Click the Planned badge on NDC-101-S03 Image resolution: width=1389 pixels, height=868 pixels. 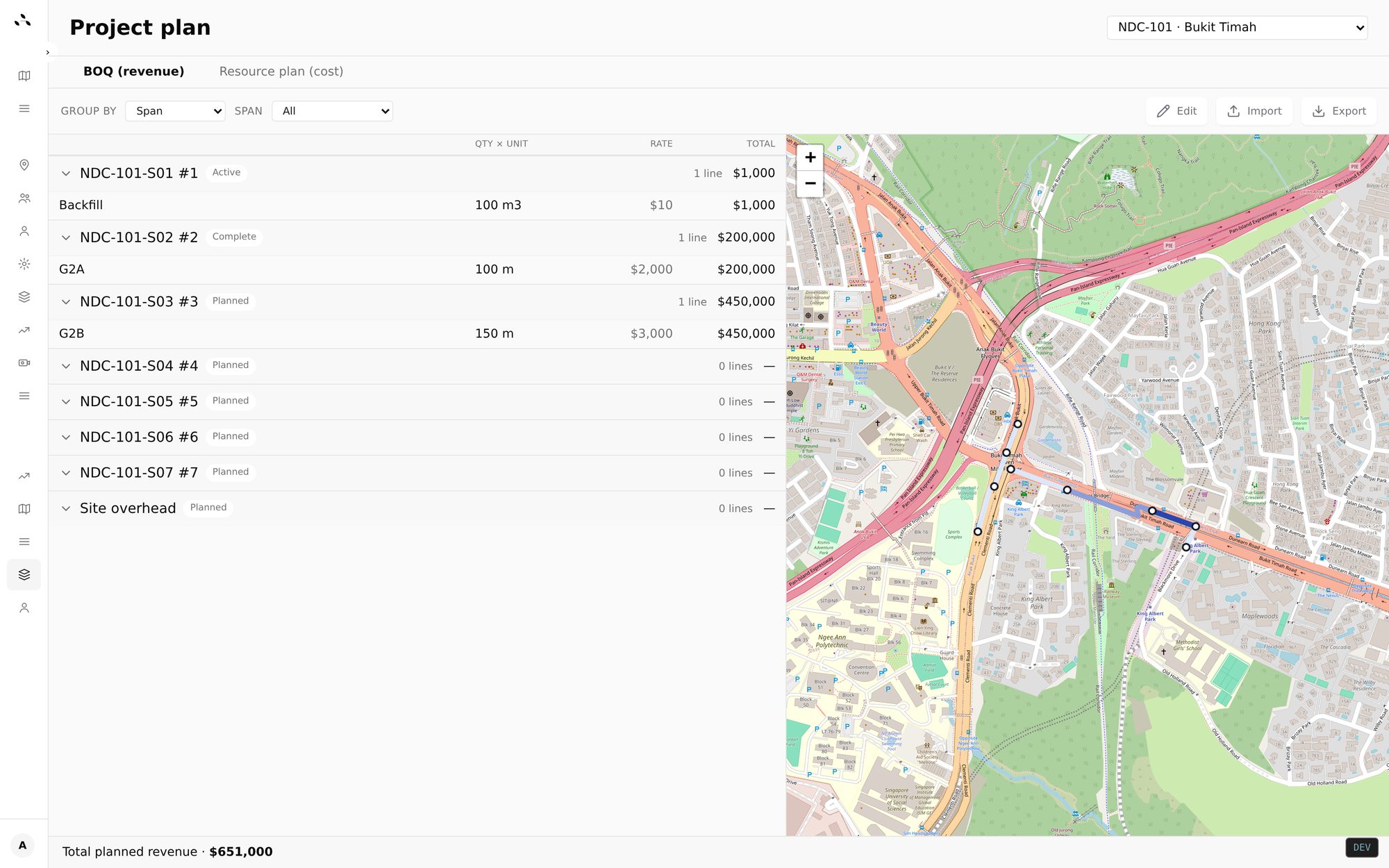pyautogui.click(x=231, y=301)
